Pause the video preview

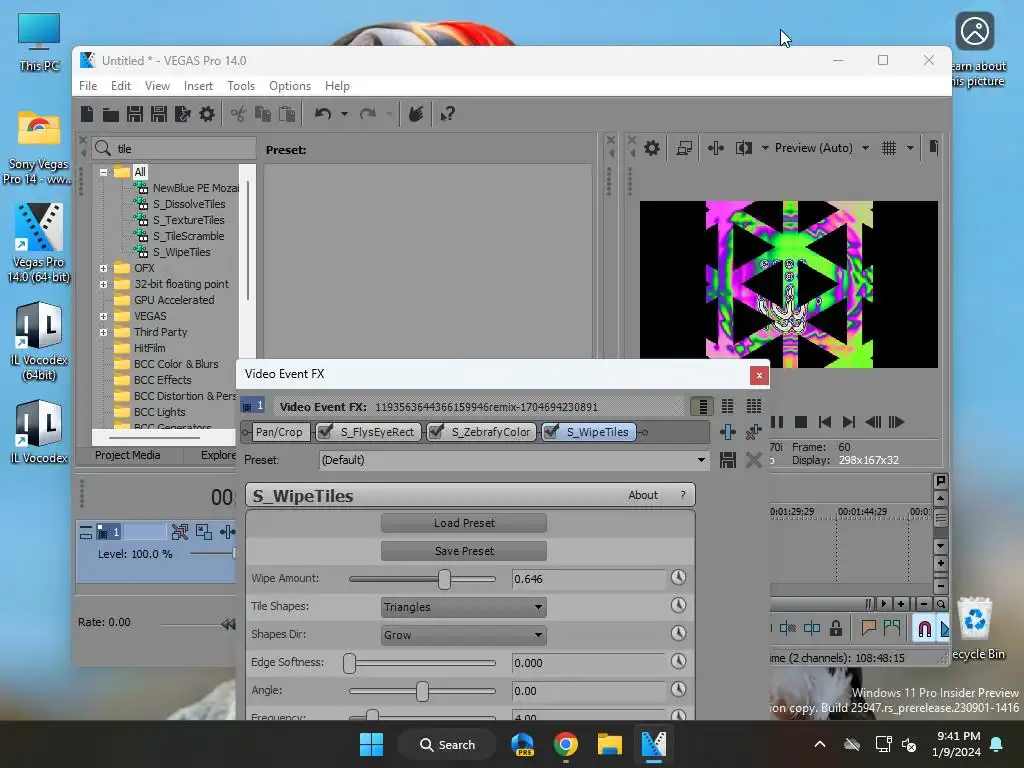(776, 423)
